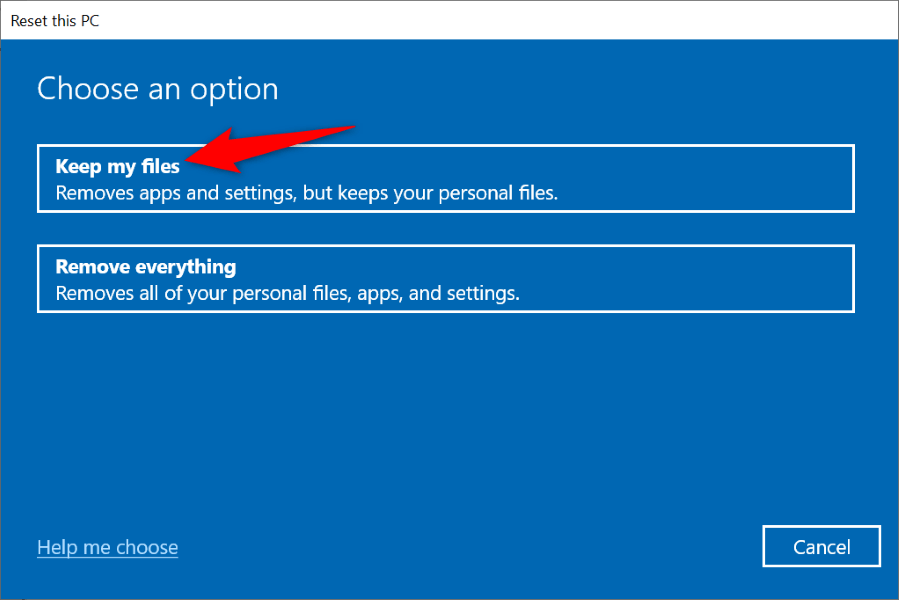Click the bold Remove everything label
Viewport: 899px width, 600px height.
pyautogui.click(x=145, y=267)
